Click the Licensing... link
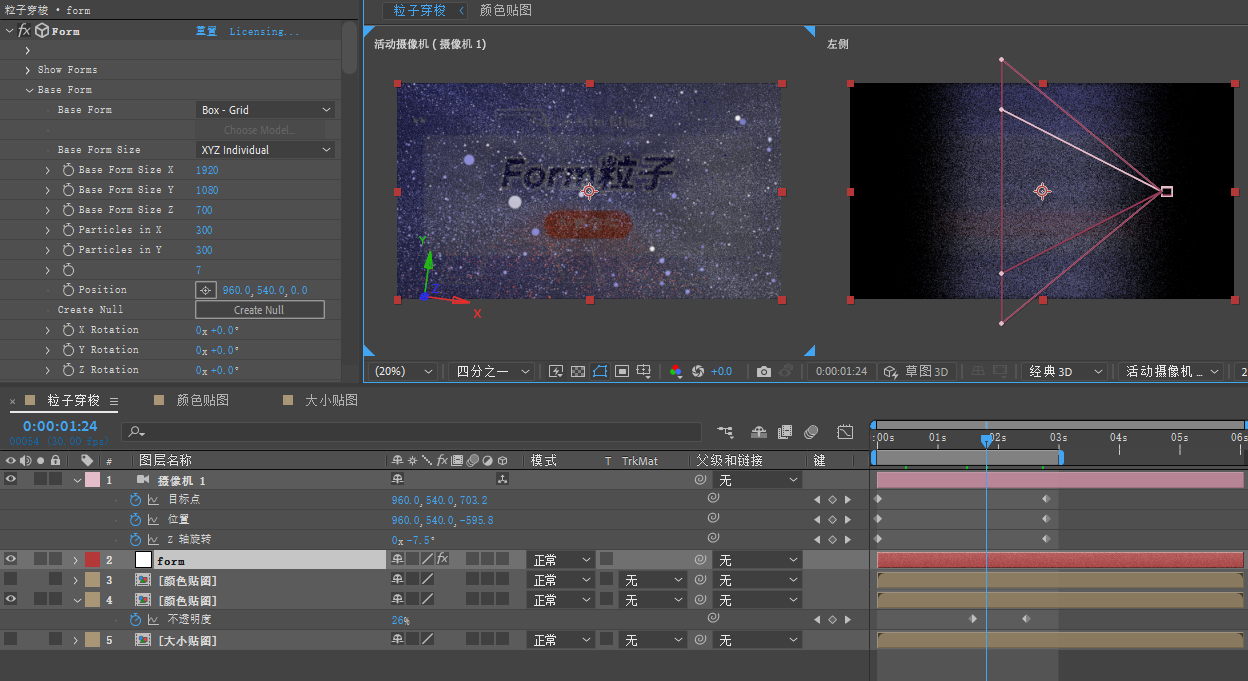The image size is (1248, 681). click(x=264, y=31)
